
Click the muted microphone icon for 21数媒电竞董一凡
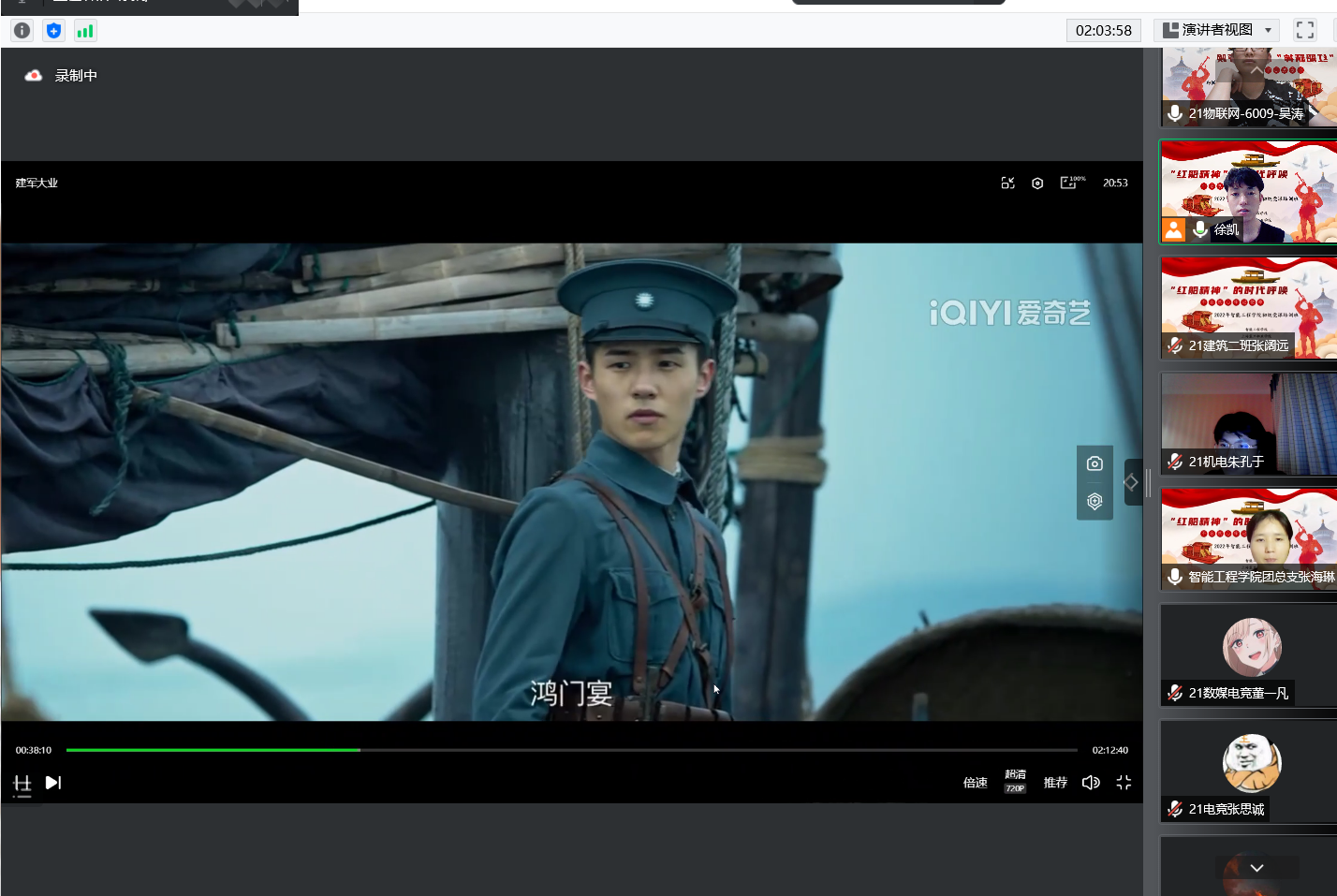click(x=1175, y=693)
